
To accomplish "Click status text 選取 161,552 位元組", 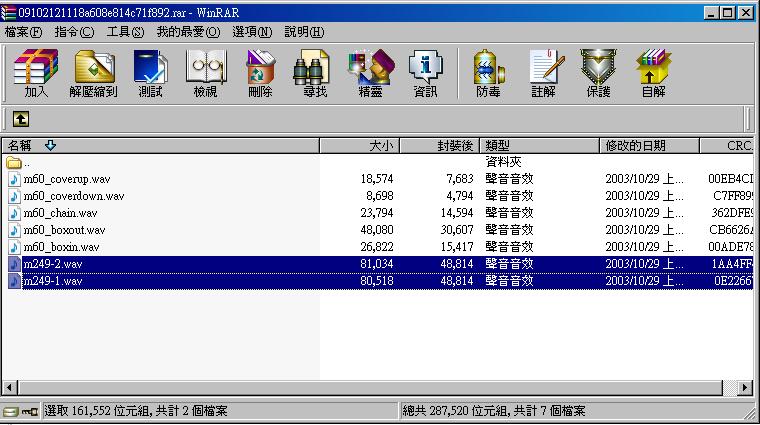I will tap(100, 411).
